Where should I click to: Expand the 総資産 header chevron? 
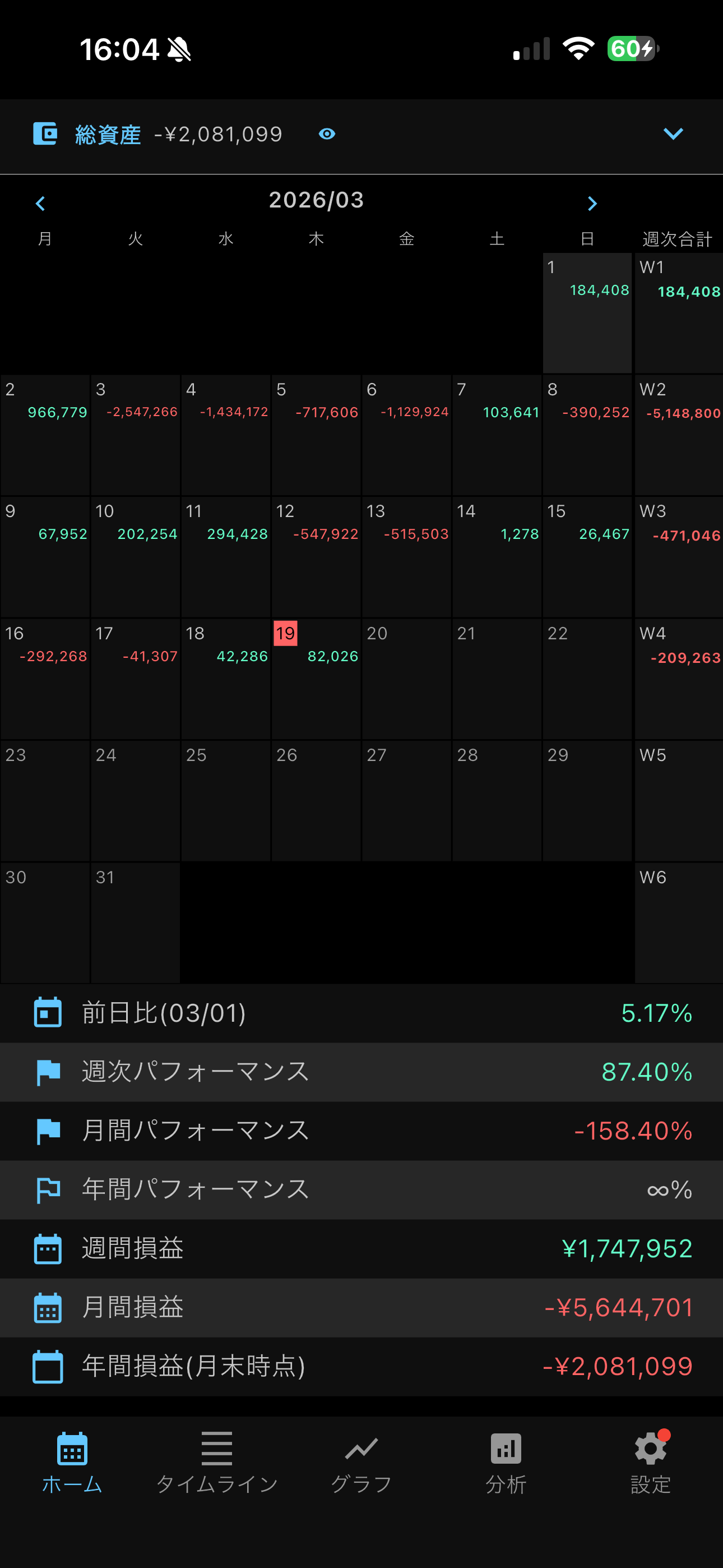tap(673, 134)
